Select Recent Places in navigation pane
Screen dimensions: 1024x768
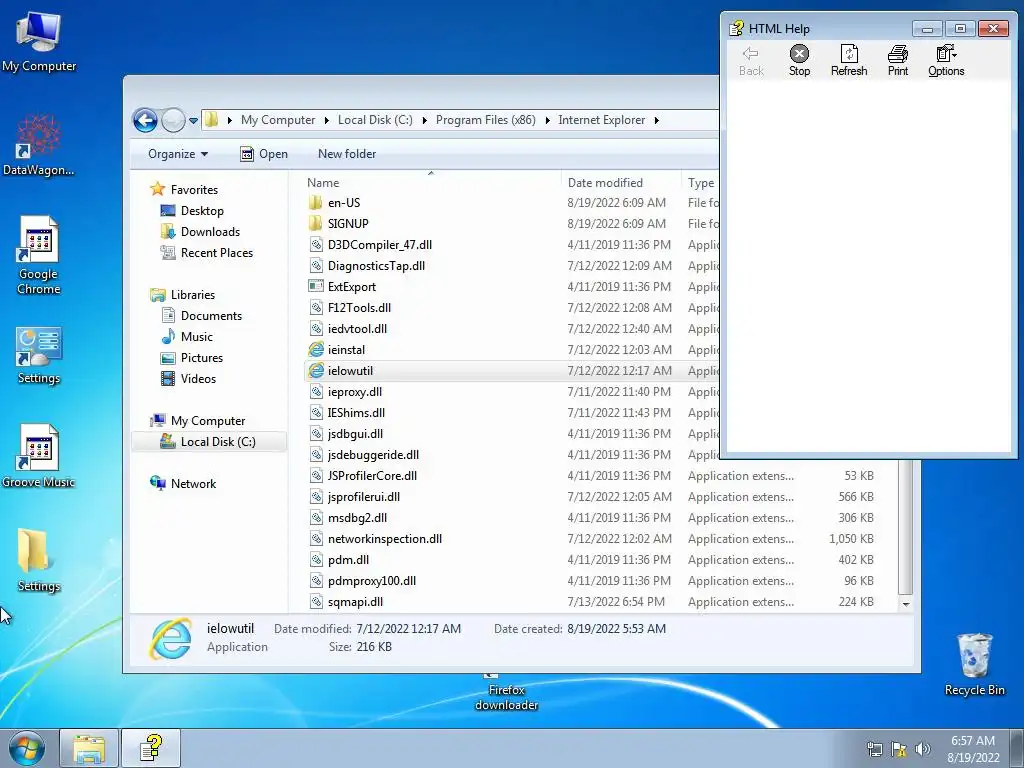point(217,253)
